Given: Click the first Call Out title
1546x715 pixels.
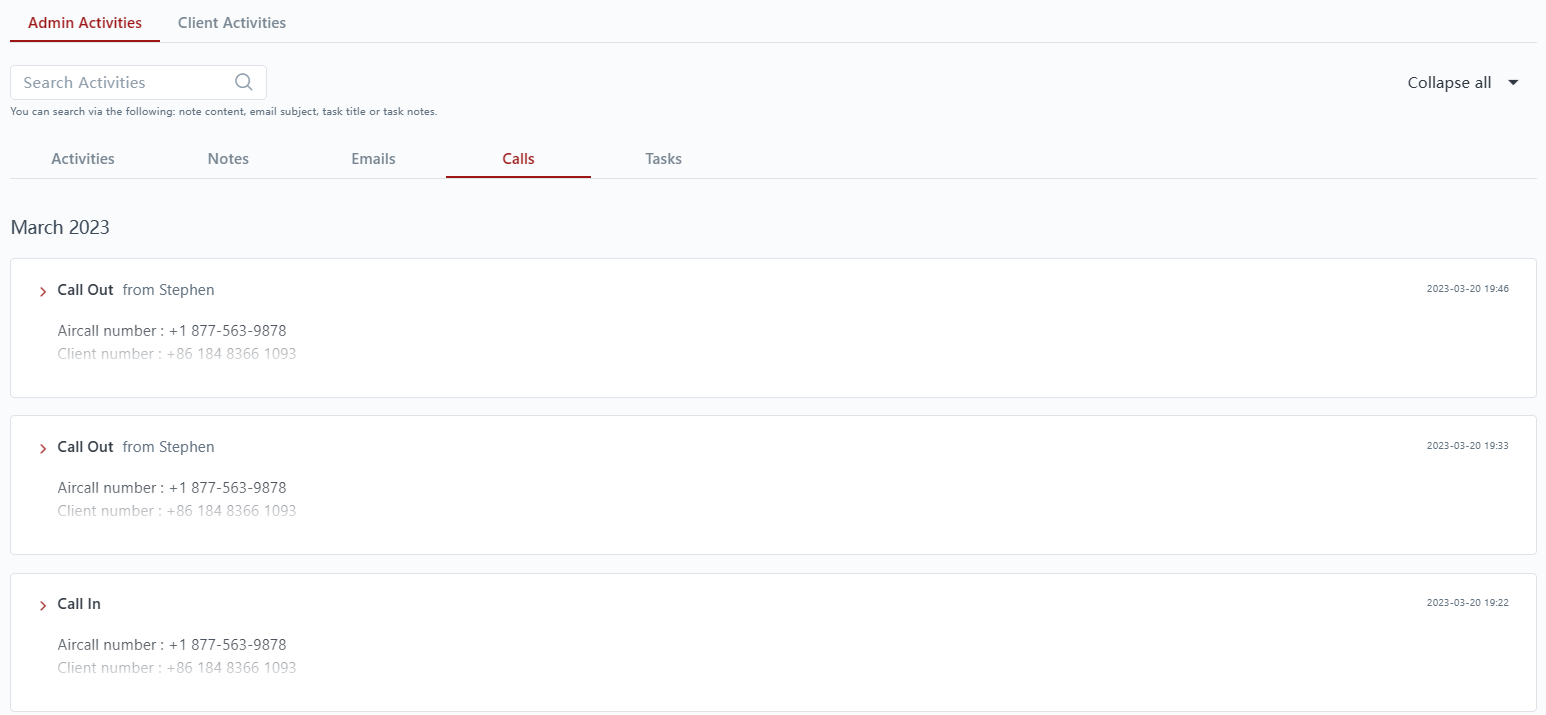Looking at the screenshot, I should click(85, 290).
